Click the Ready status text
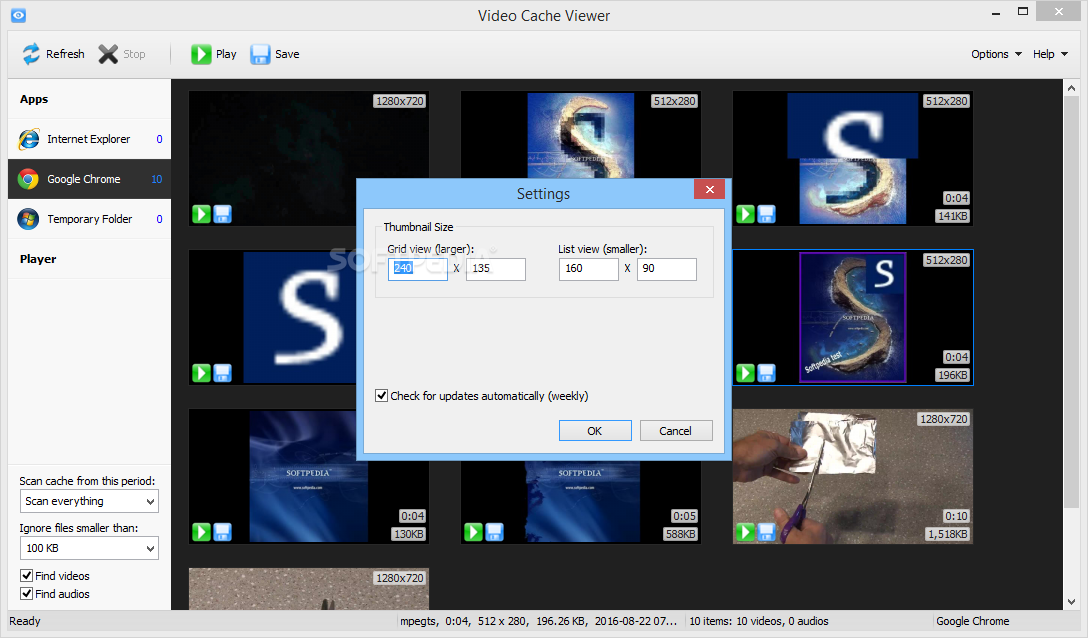The height and width of the screenshot is (638, 1088). pos(25,621)
